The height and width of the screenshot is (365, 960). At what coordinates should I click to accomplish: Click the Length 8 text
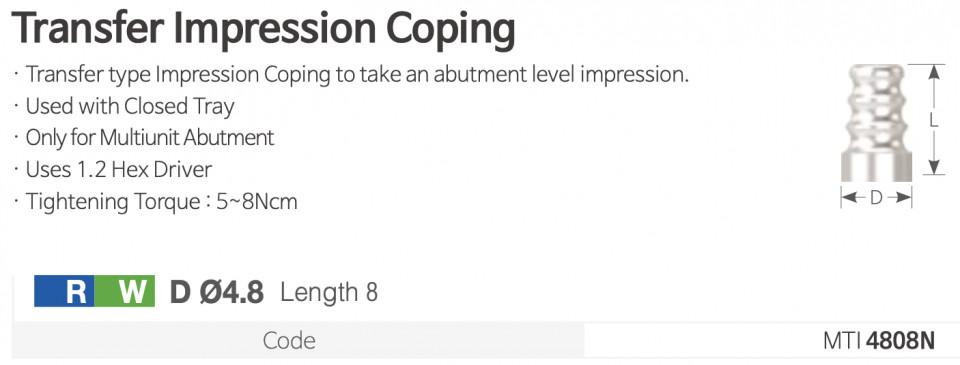point(329,293)
